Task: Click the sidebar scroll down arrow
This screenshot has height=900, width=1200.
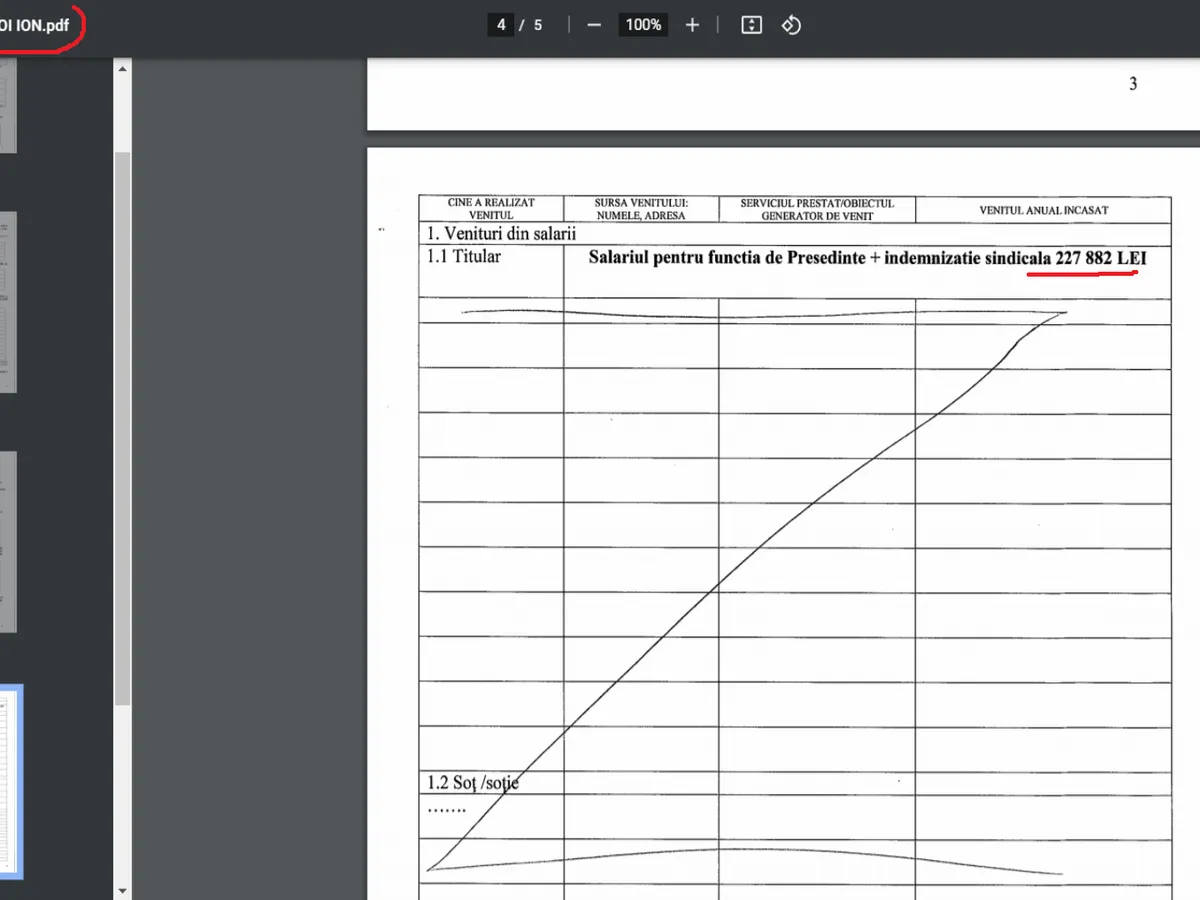Action: [123, 889]
